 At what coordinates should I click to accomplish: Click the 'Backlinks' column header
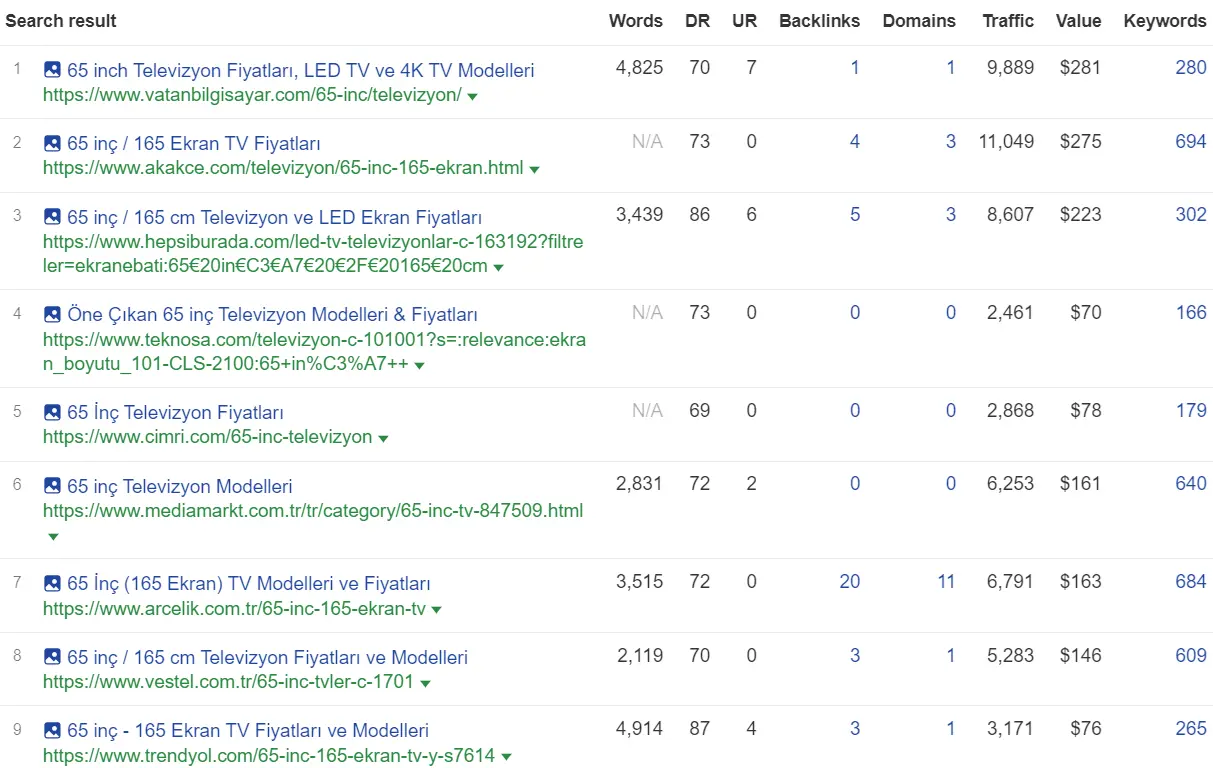(x=819, y=21)
